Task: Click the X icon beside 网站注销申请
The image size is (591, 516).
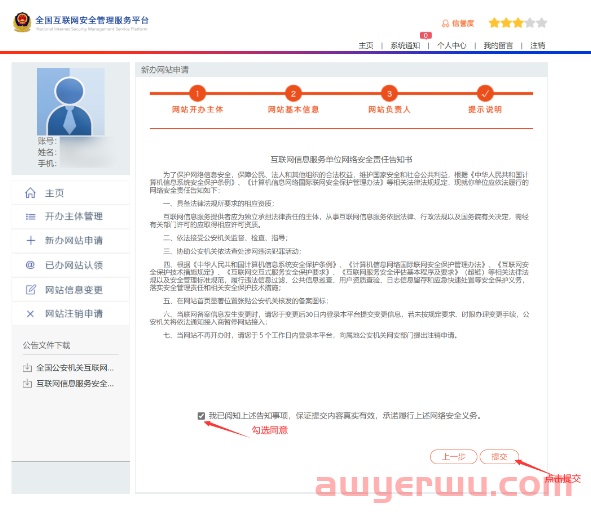Action: 31,314
